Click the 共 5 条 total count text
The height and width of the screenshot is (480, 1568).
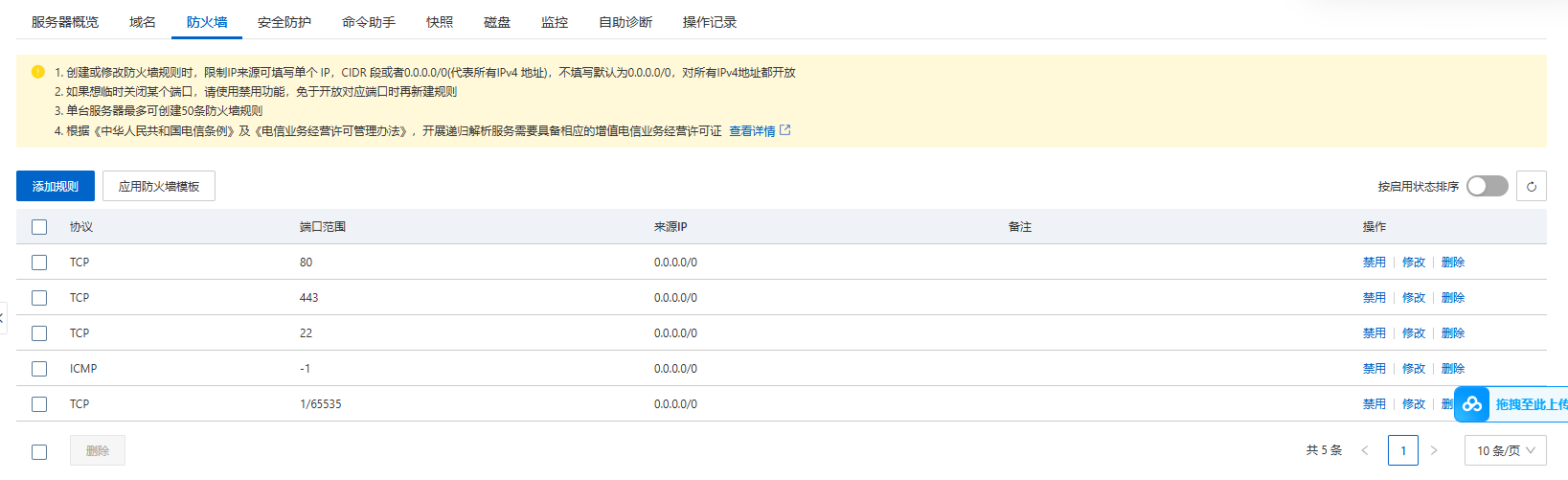[1325, 450]
